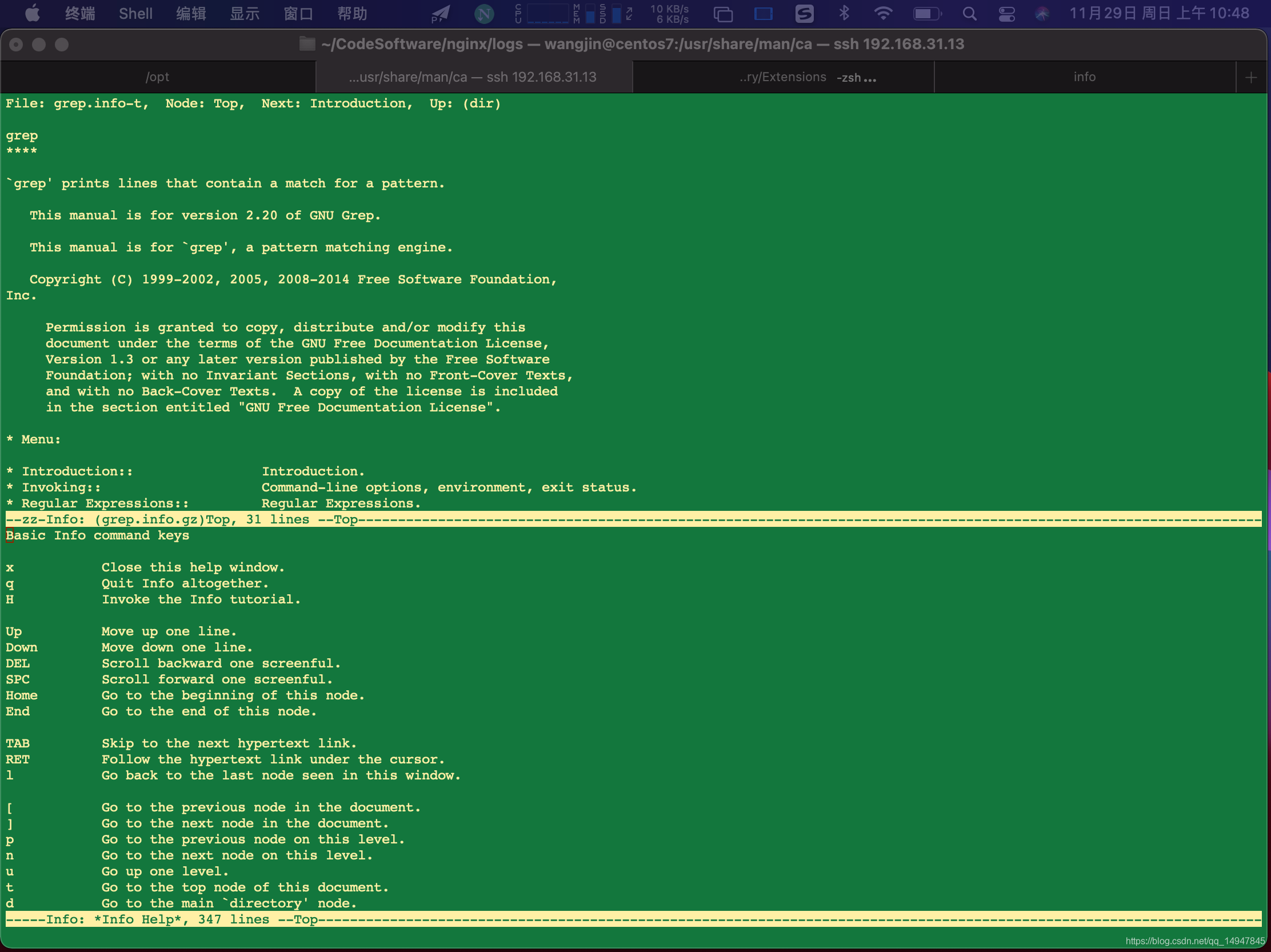Screen dimensions: 1271x952
Task: Add a new terminal tab
Action: pyautogui.click(x=1251, y=78)
